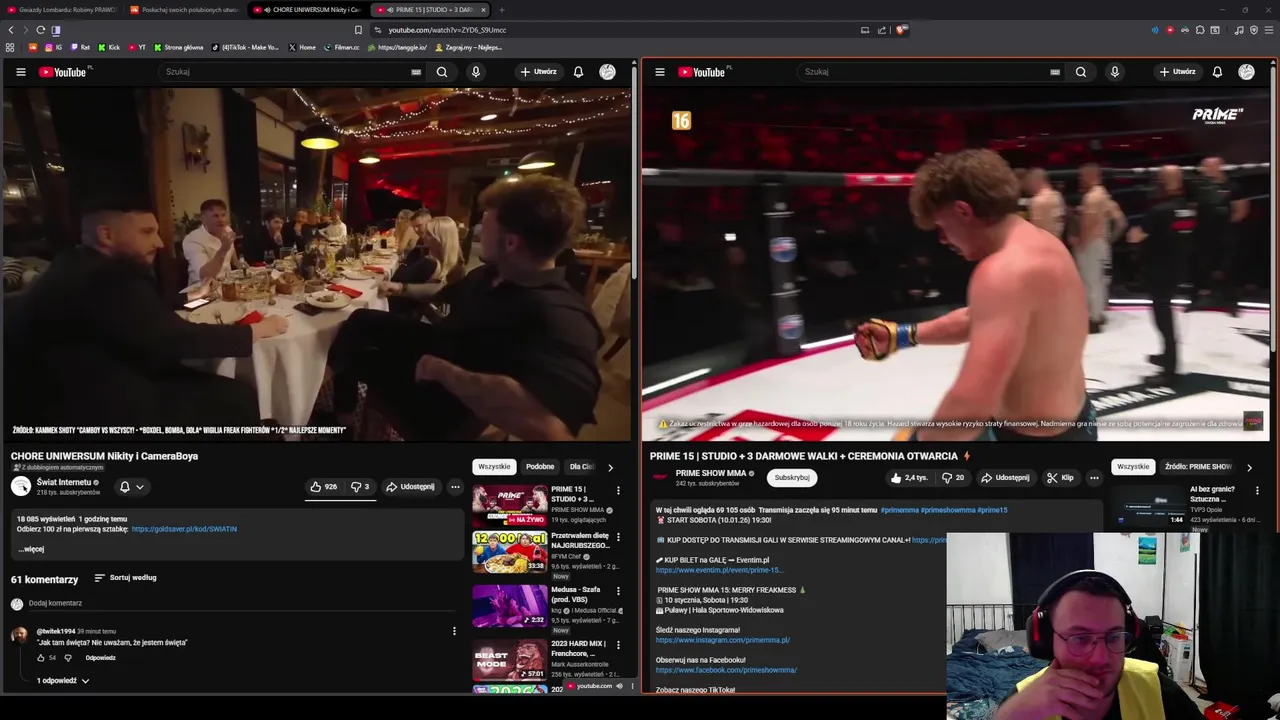1280x720 pixels.
Task: Like the PRIME 15 stream (2,4 tys.)
Action: tap(910, 478)
